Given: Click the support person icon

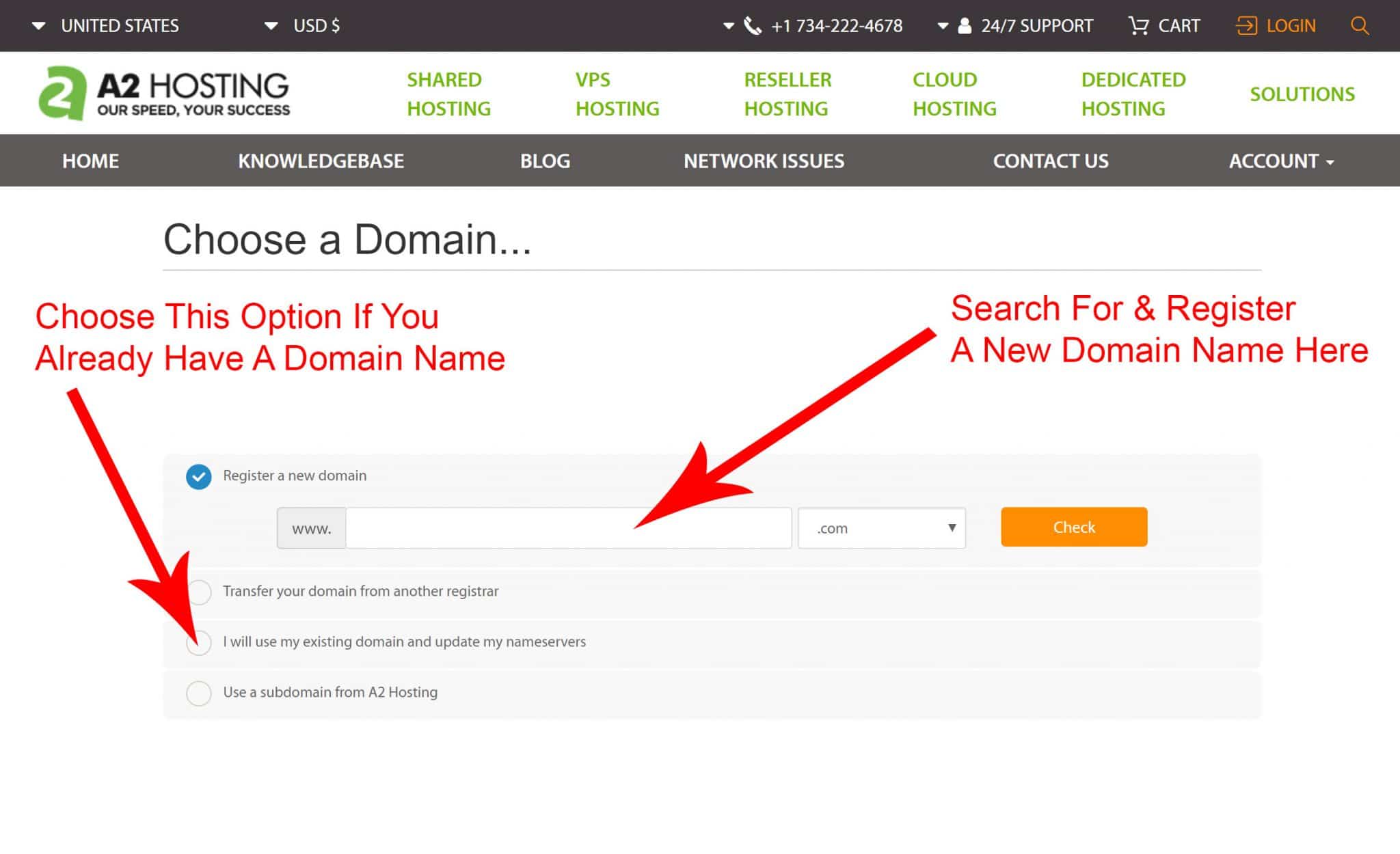Looking at the screenshot, I should point(965,26).
